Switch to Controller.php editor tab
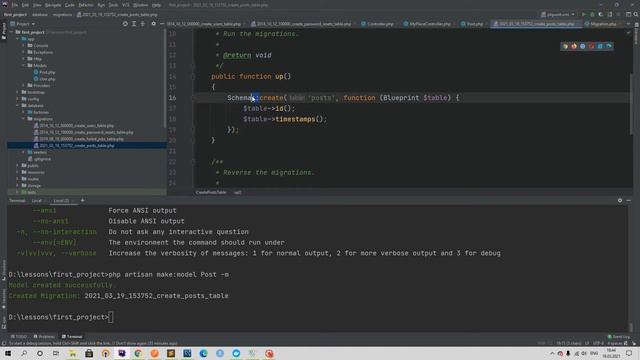 [377, 24]
